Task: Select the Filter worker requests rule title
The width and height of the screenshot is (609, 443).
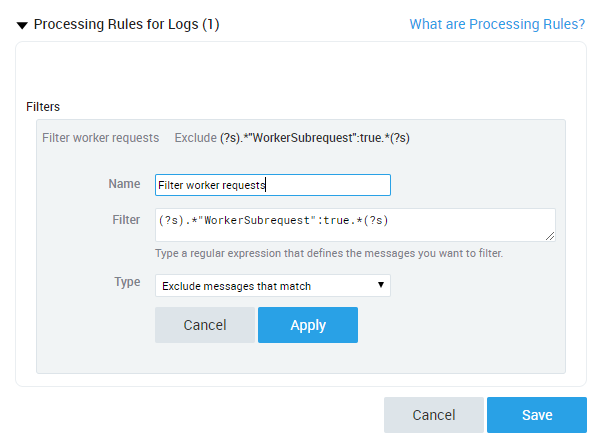Action: tap(100, 137)
